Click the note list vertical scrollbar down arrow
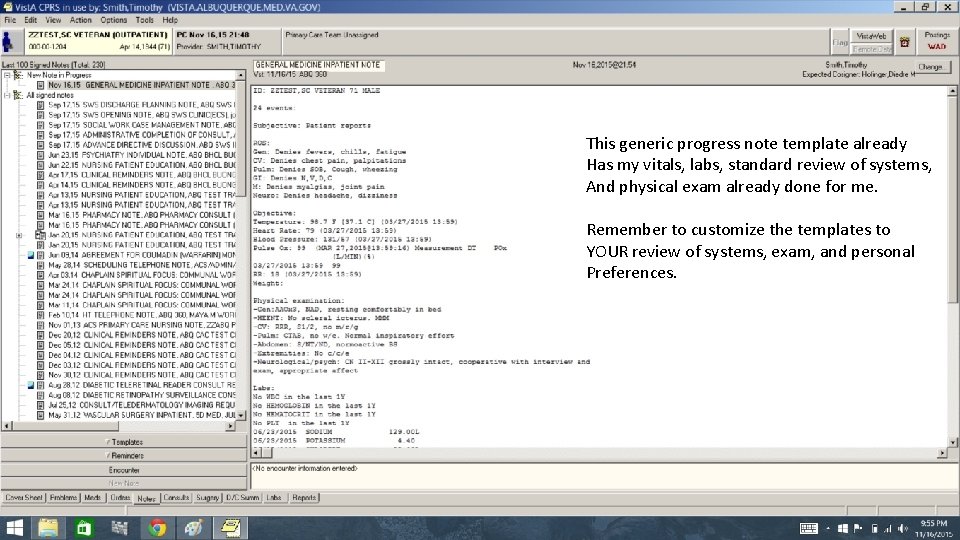960x540 pixels. (x=241, y=415)
